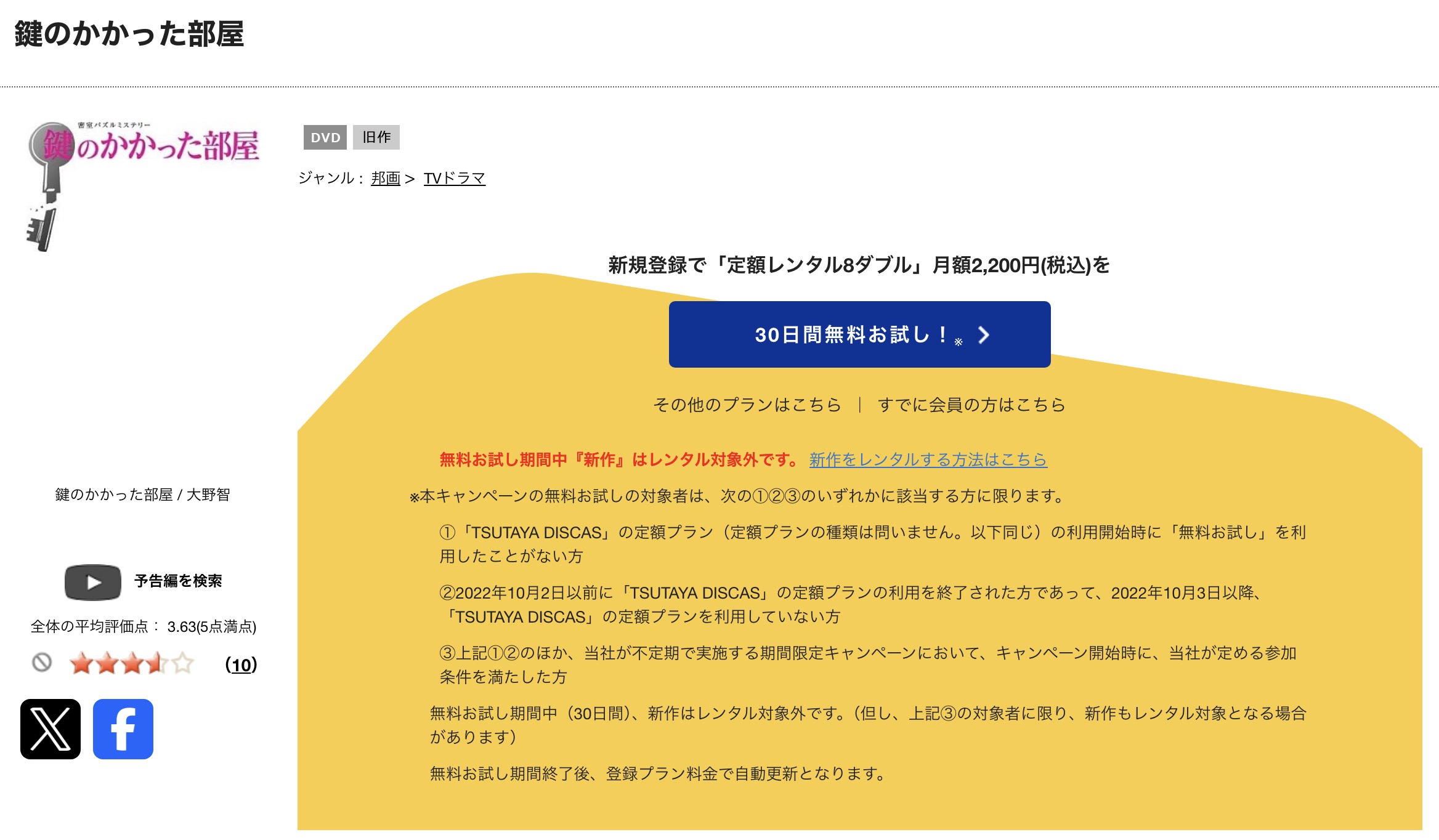Share on X (Twitter) icon
Screen dimensions: 1439x840
tap(51, 729)
